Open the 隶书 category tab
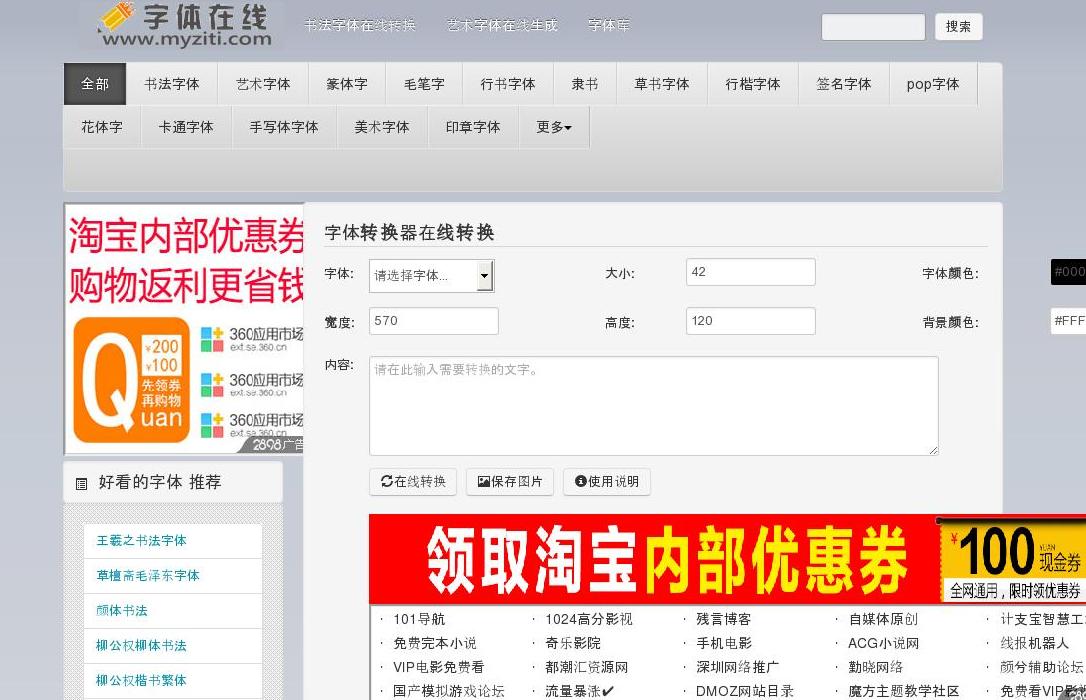1086x700 pixels. [x=585, y=84]
